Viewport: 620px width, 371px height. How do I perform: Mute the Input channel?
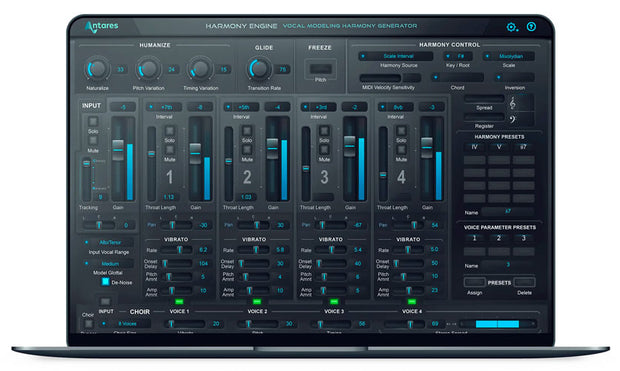93,141
